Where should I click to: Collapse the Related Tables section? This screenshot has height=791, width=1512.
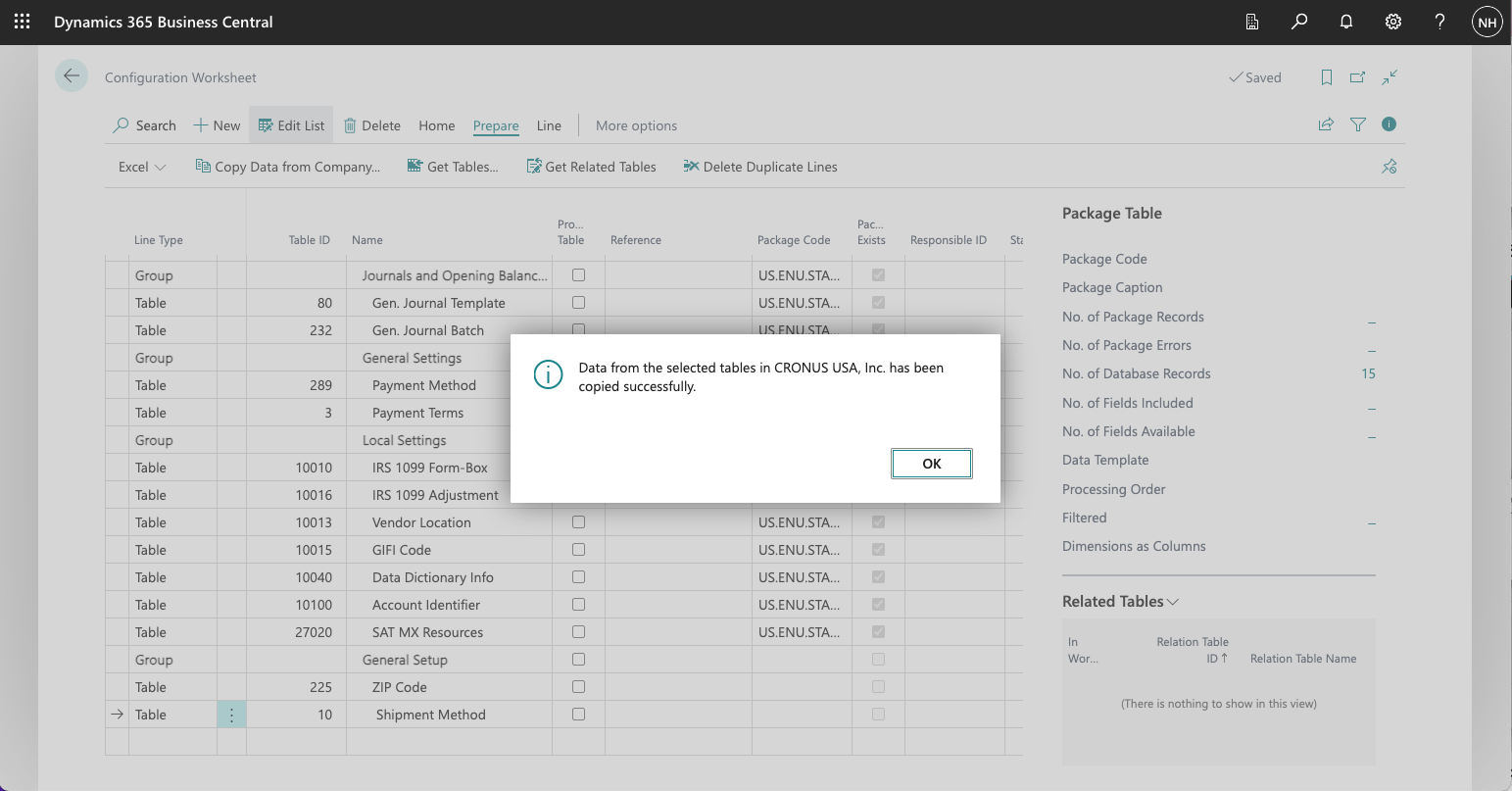[1121, 601]
